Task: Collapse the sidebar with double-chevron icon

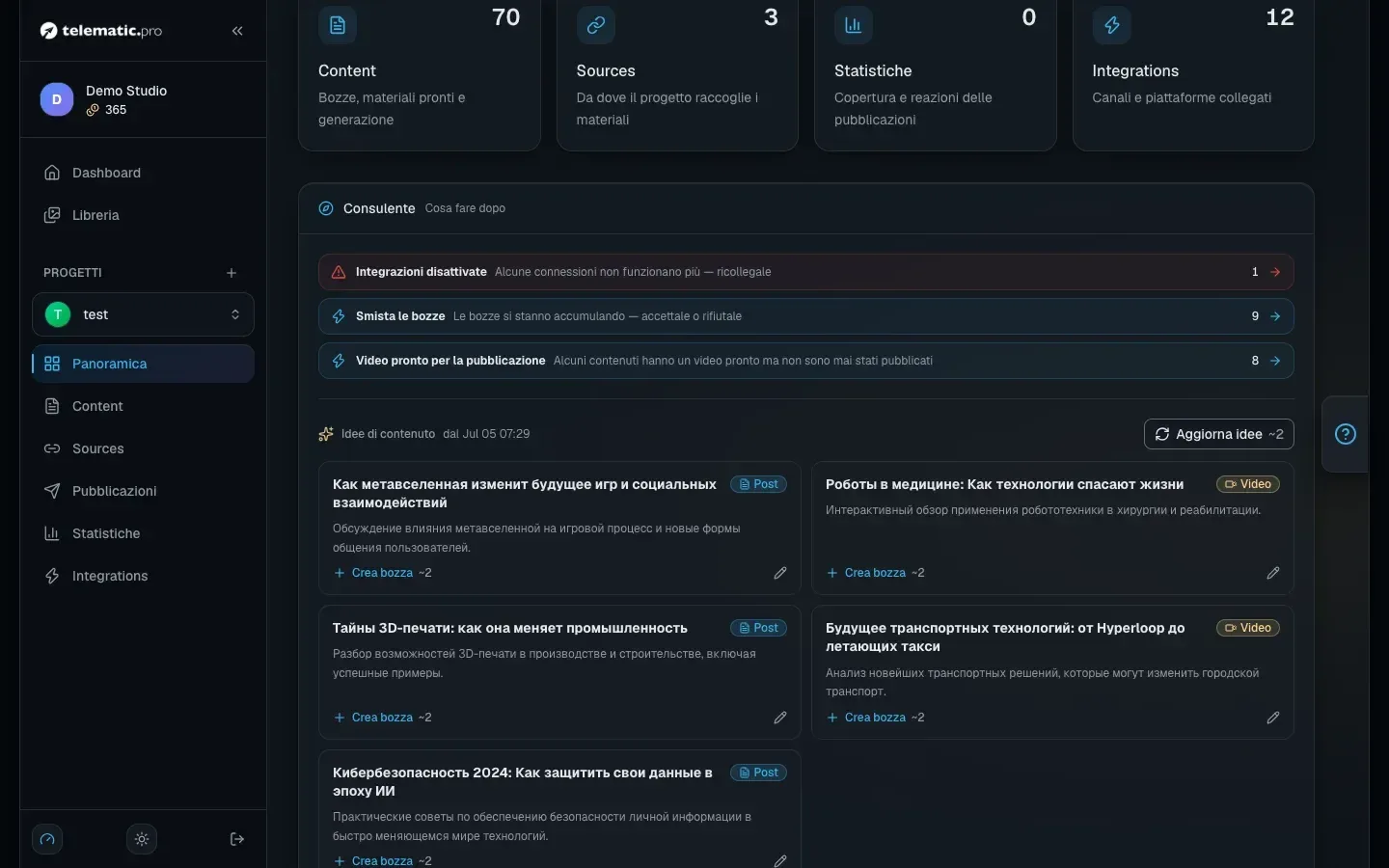Action: 237,31
